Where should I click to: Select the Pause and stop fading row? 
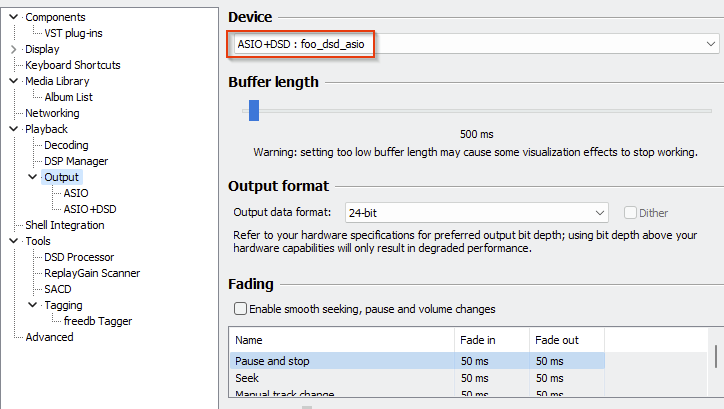(340, 360)
